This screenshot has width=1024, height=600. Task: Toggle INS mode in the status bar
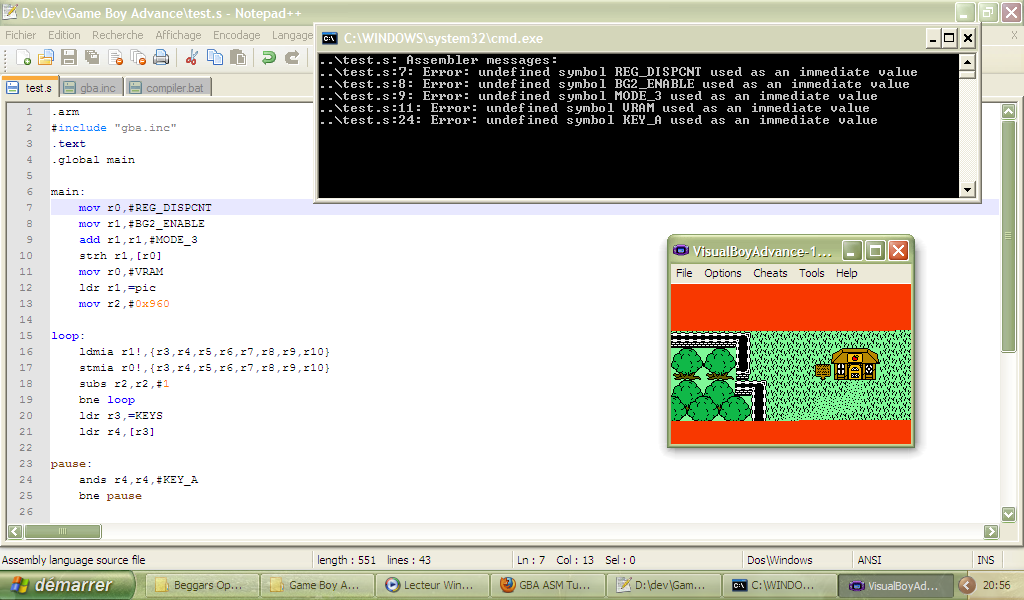point(985,560)
